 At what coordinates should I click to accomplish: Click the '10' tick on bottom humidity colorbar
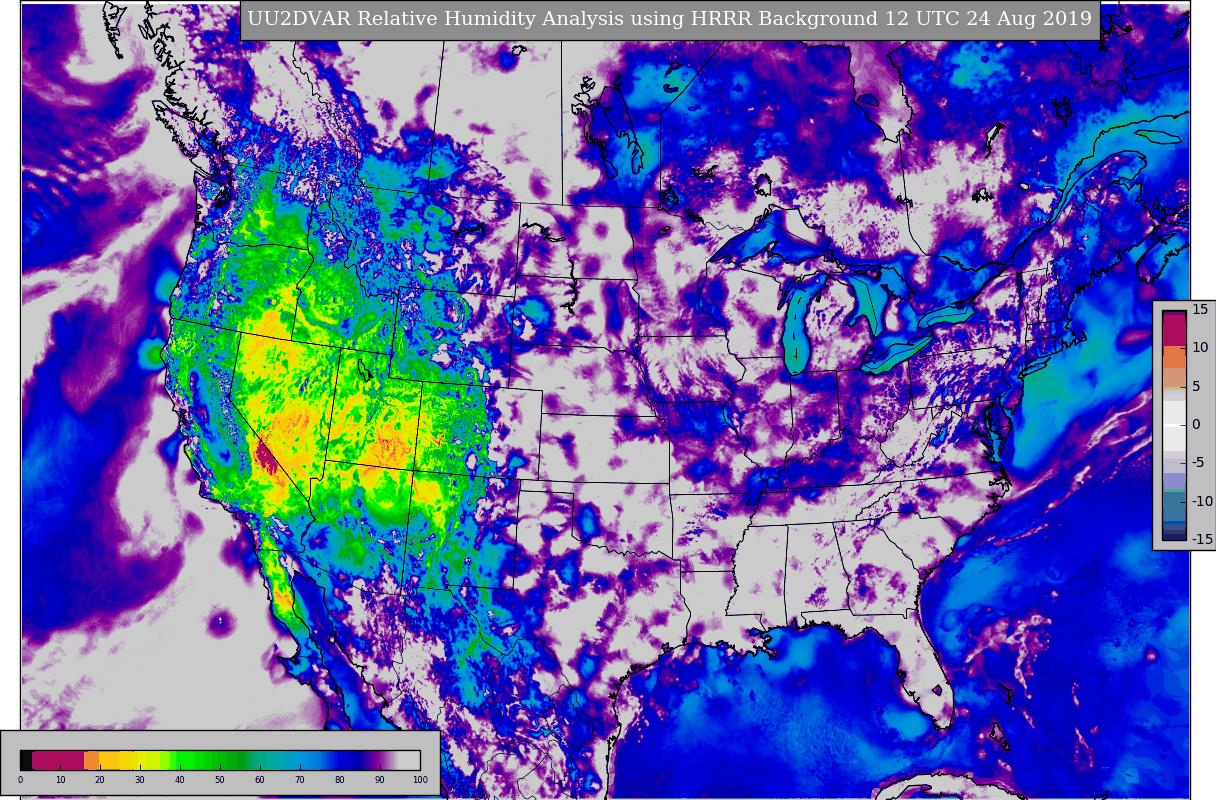(60, 779)
